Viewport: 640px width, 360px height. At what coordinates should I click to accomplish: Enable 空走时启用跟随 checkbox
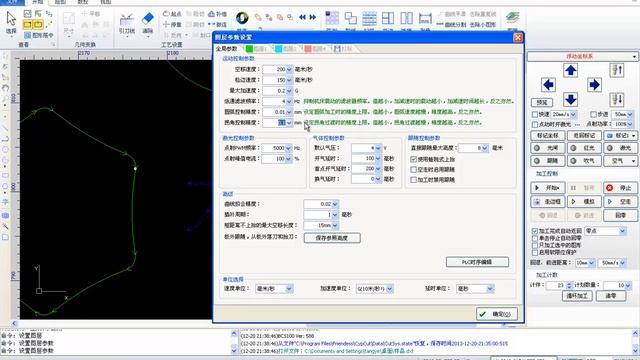[413, 169]
